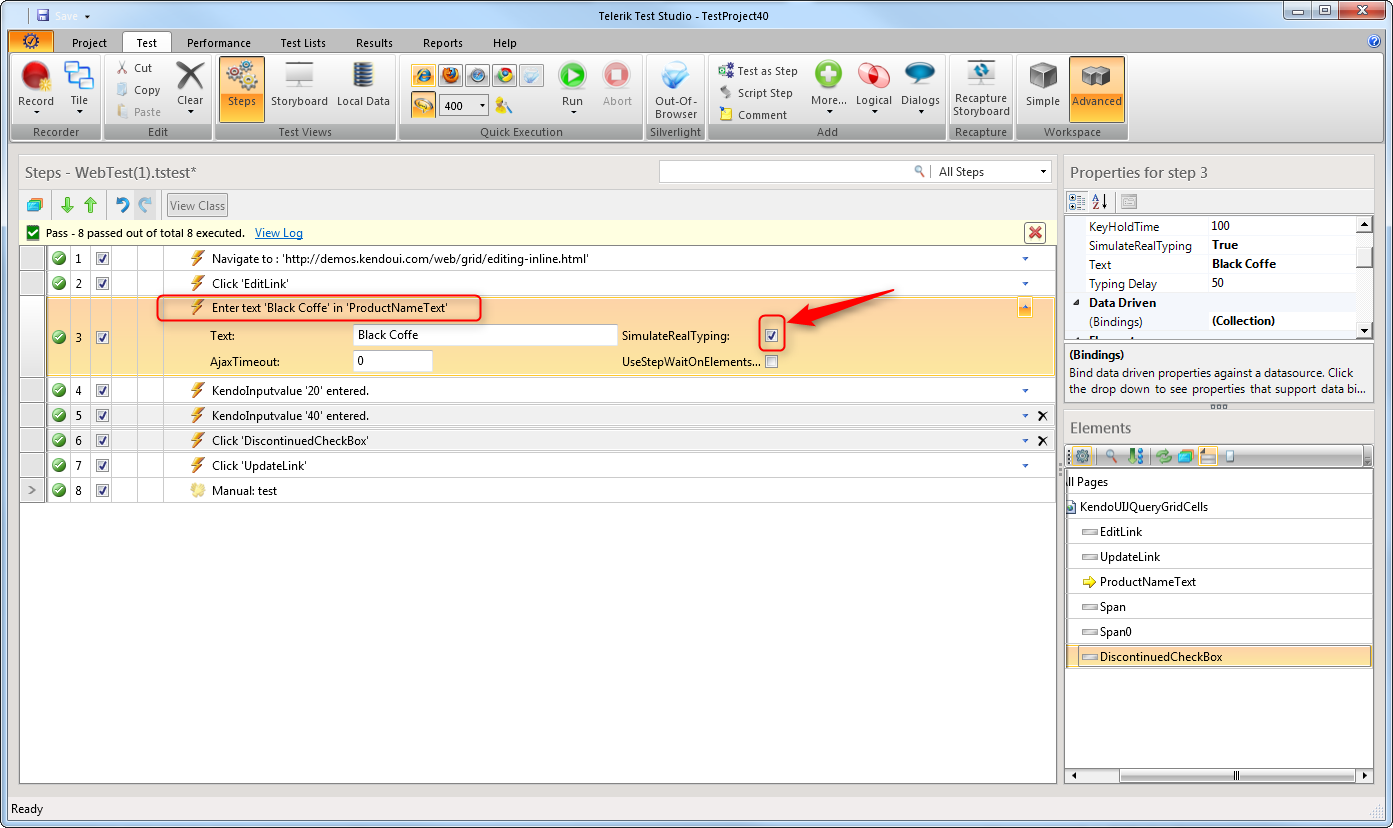Add a Test as Step
Image resolution: width=1393 pixels, height=828 pixels.
click(757, 71)
